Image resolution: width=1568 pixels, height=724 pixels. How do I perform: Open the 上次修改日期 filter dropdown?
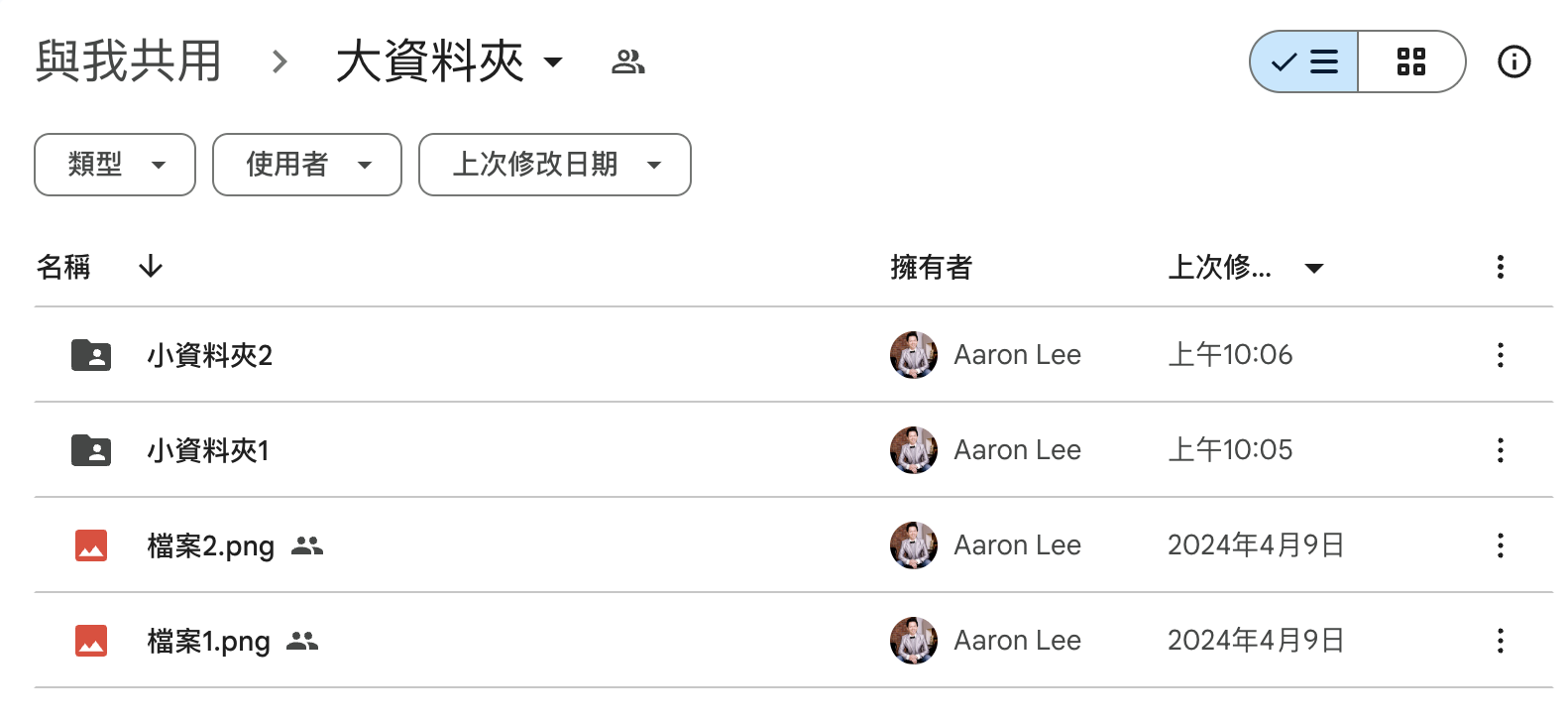(555, 165)
